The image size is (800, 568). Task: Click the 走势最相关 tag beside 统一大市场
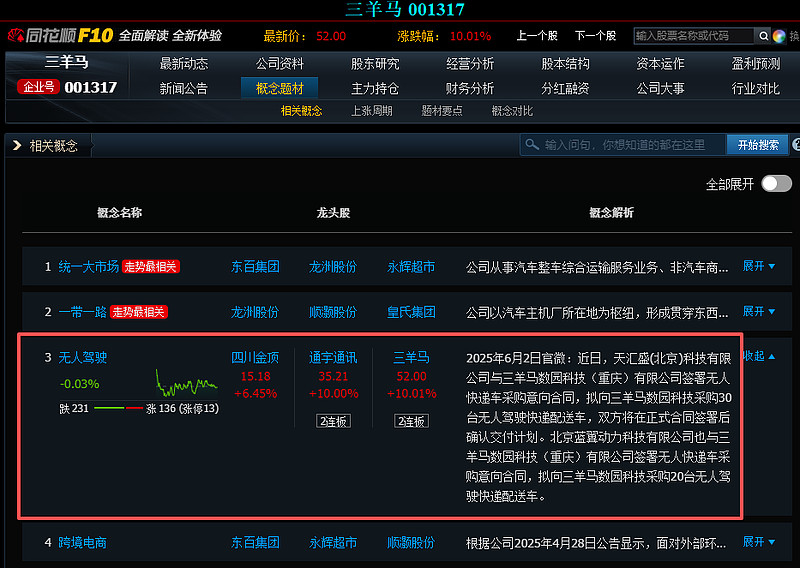click(151, 266)
